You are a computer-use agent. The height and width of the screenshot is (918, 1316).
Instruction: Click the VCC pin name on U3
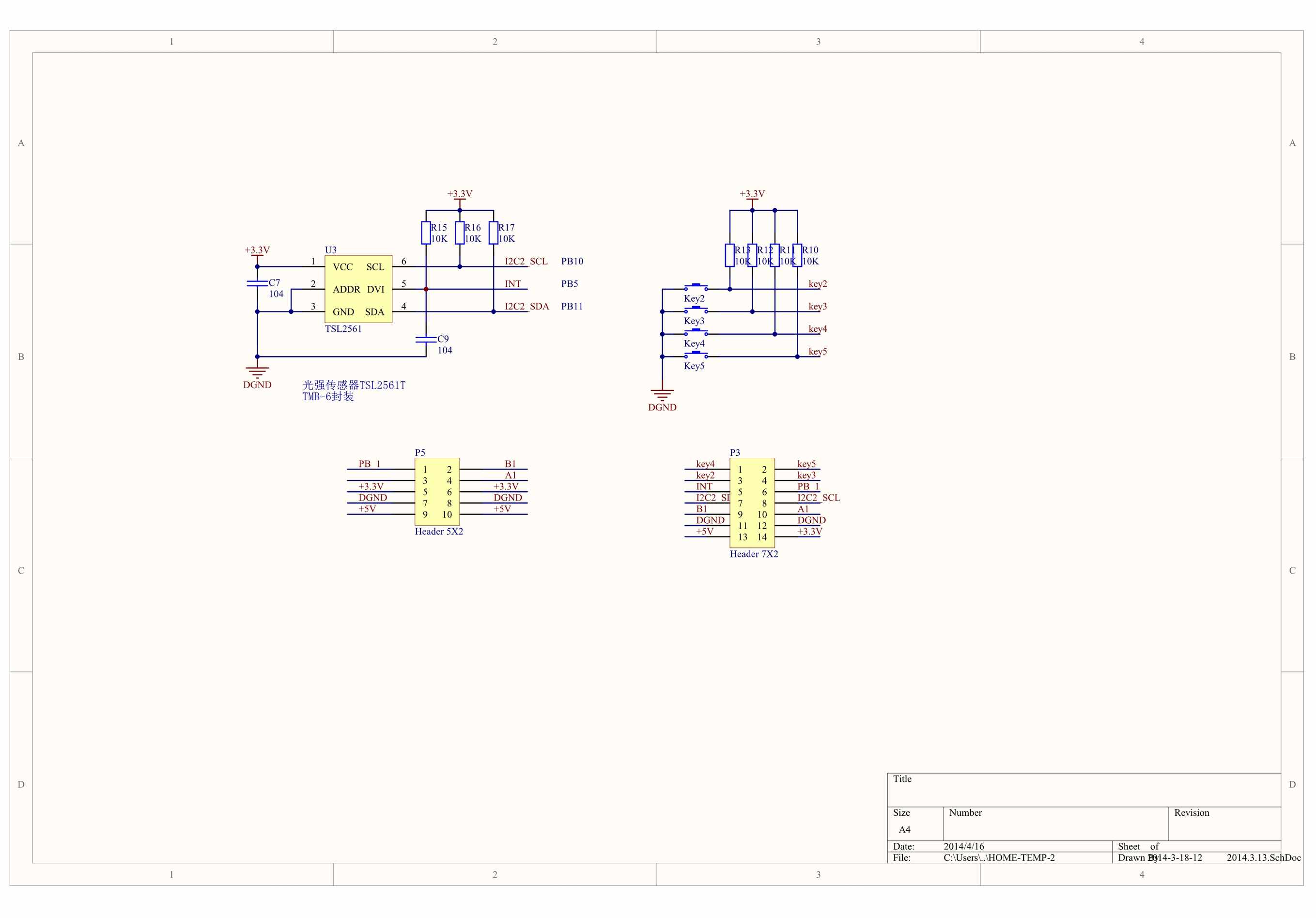(343, 267)
